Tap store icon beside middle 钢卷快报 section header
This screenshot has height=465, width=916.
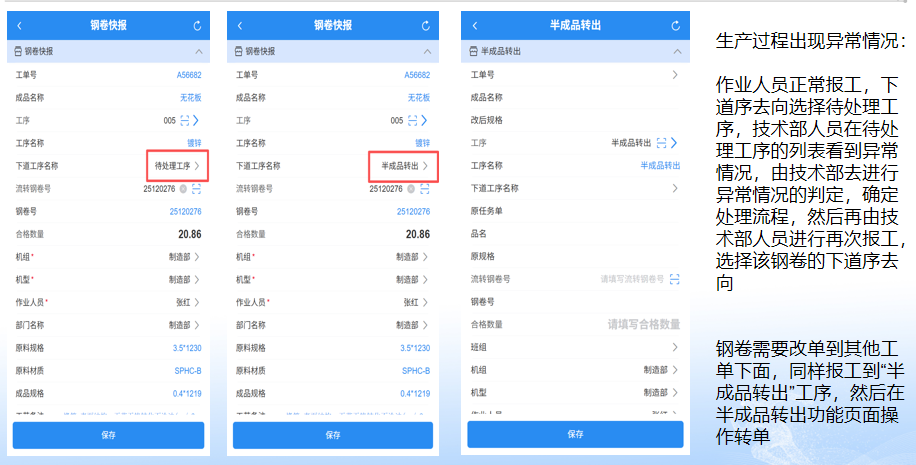pos(238,51)
